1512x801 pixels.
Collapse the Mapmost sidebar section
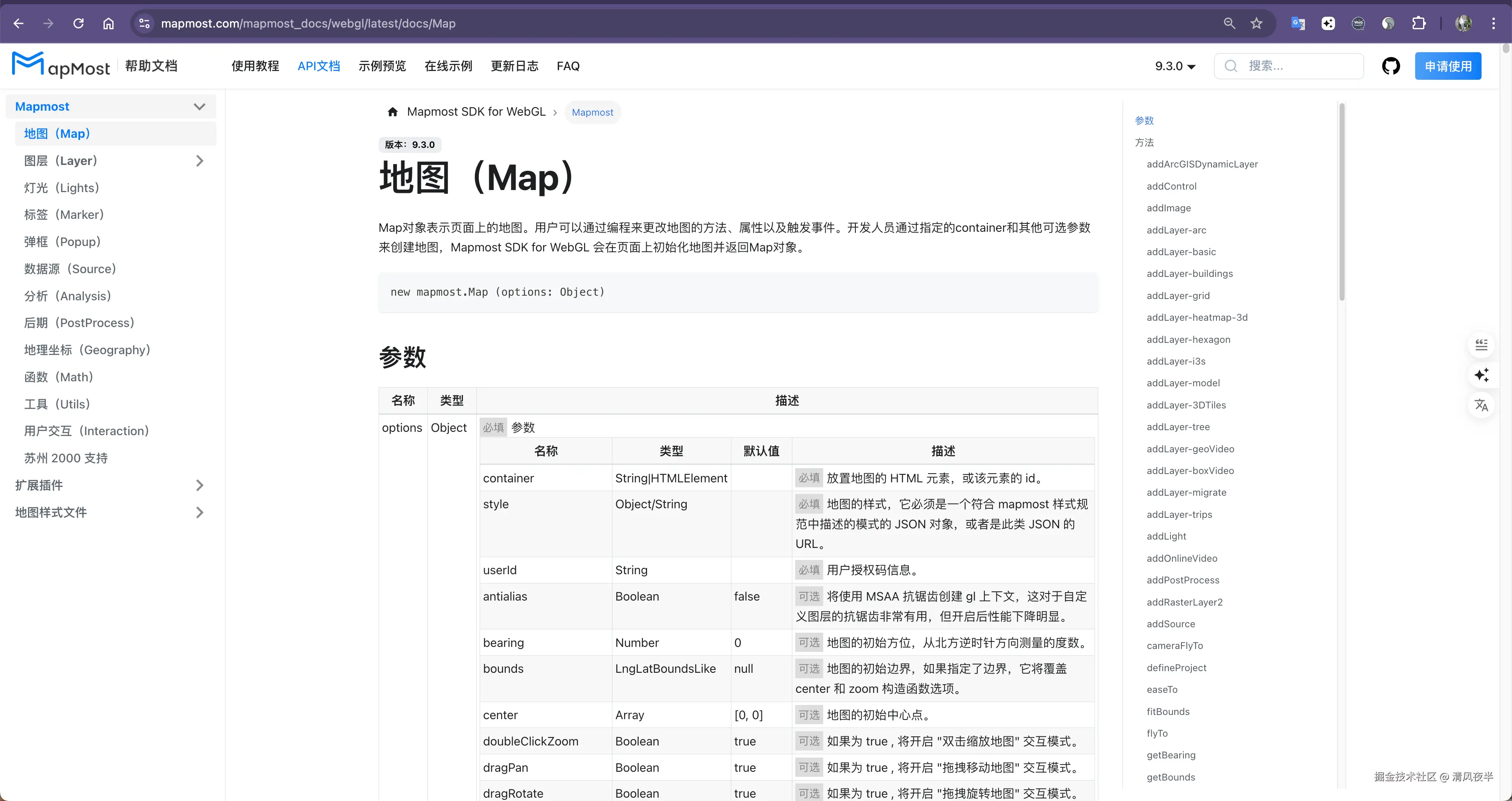[x=200, y=106]
